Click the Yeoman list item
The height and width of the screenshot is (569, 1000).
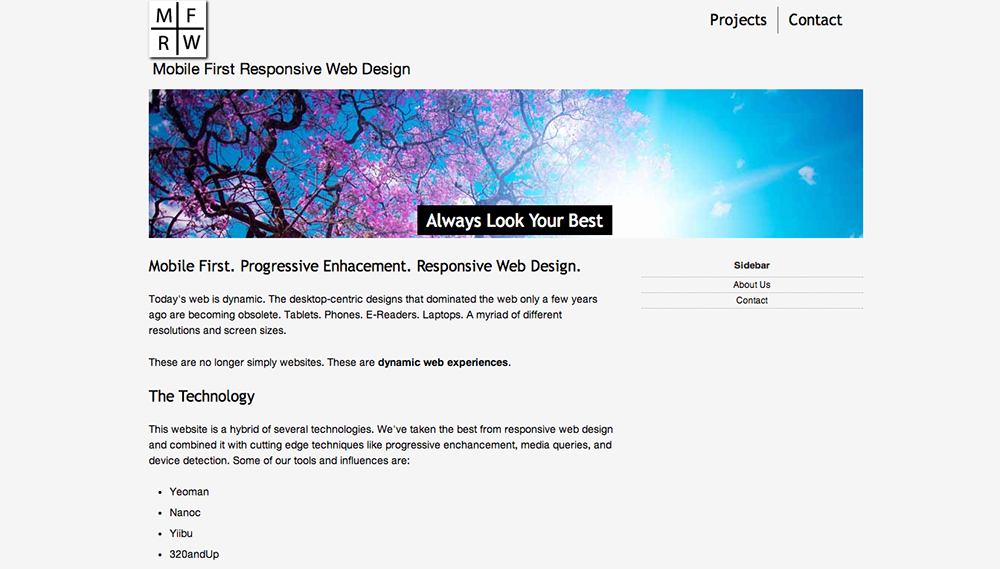[189, 492]
